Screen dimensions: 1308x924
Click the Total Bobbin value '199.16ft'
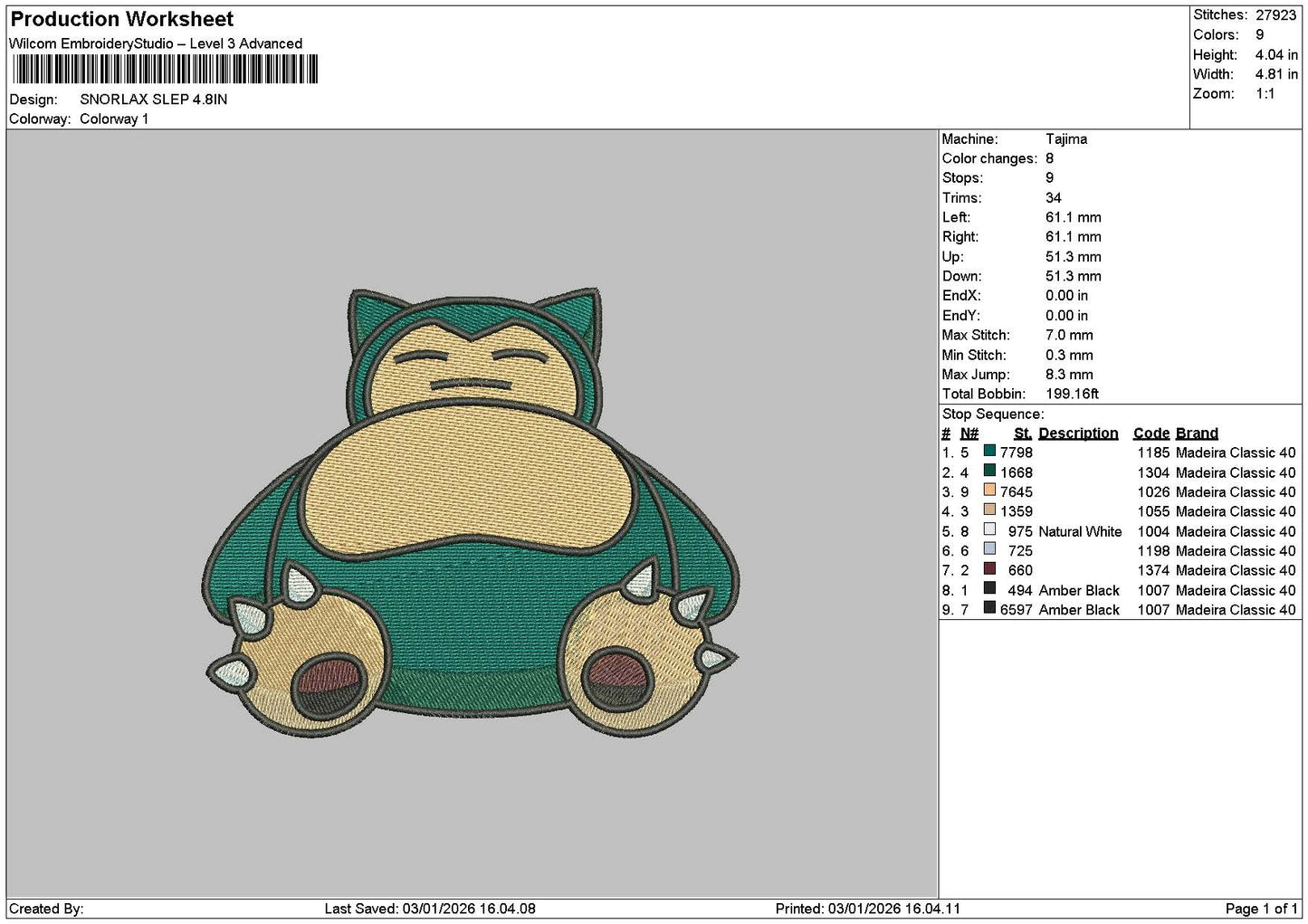[1072, 394]
